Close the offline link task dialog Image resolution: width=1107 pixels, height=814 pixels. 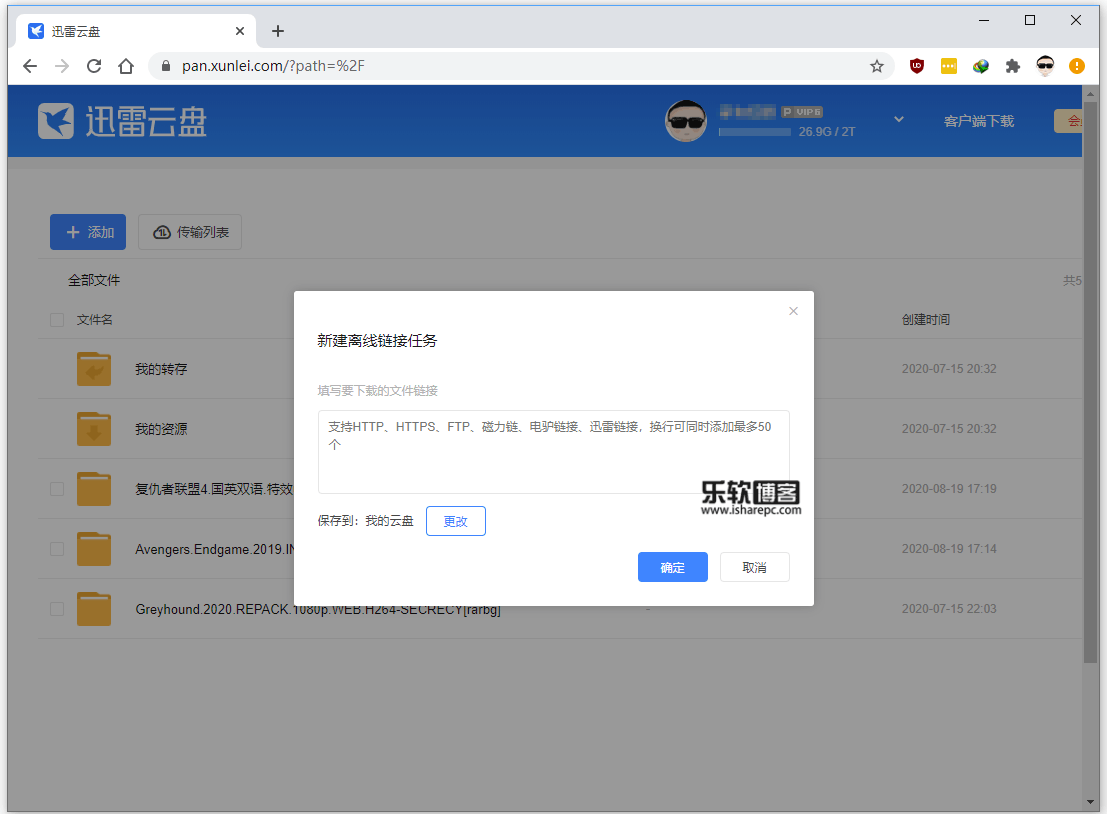794,311
